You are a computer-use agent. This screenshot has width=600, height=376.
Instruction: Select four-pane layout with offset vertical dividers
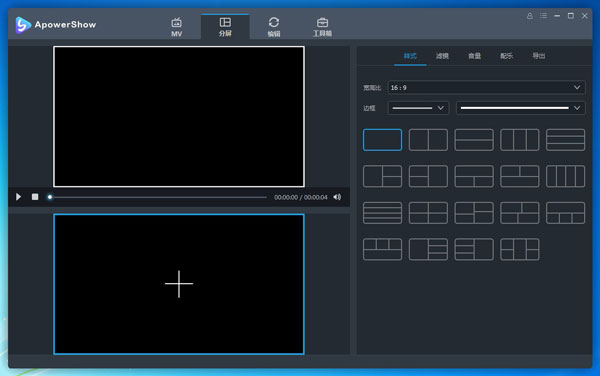click(x=520, y=213)
